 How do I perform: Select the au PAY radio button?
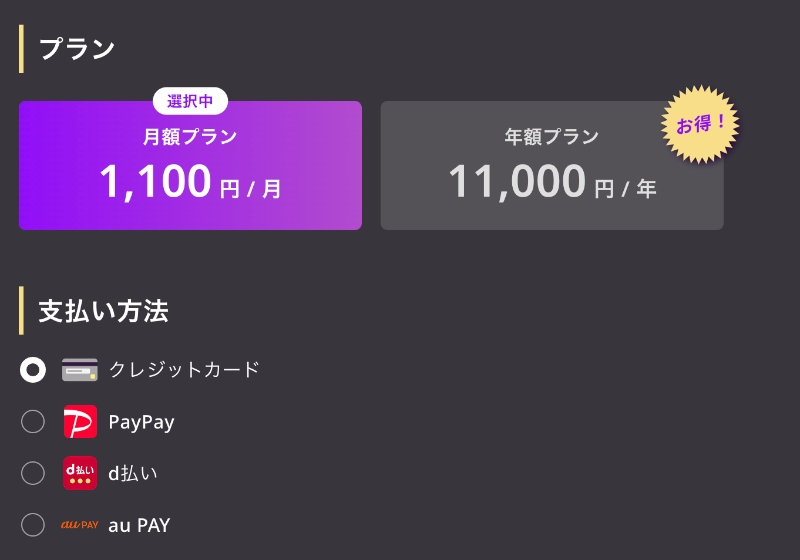(33, 524)
